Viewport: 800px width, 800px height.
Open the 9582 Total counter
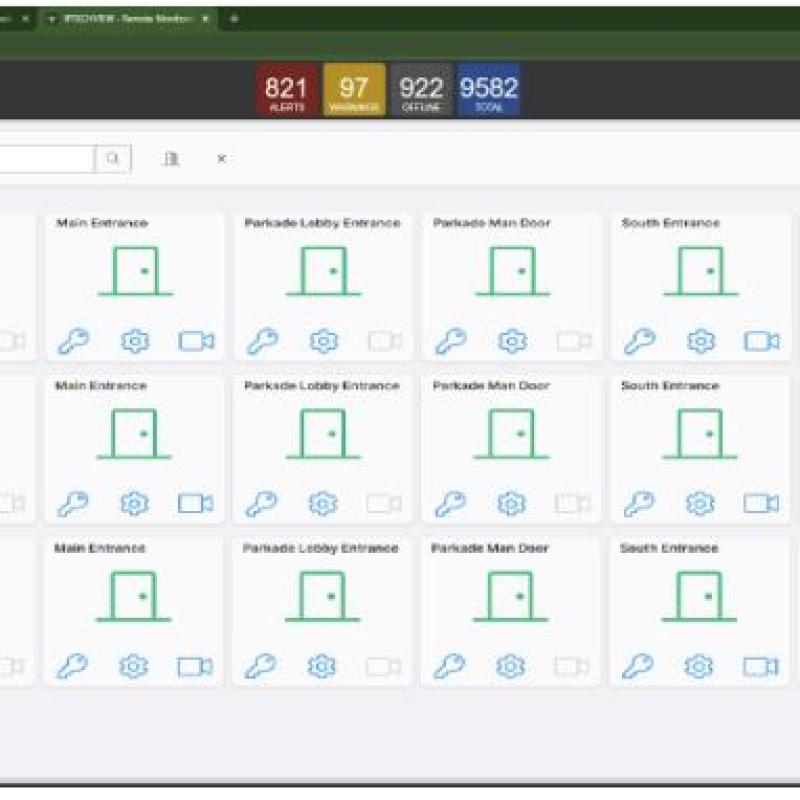pyautogui.click(x=488, y=91)
